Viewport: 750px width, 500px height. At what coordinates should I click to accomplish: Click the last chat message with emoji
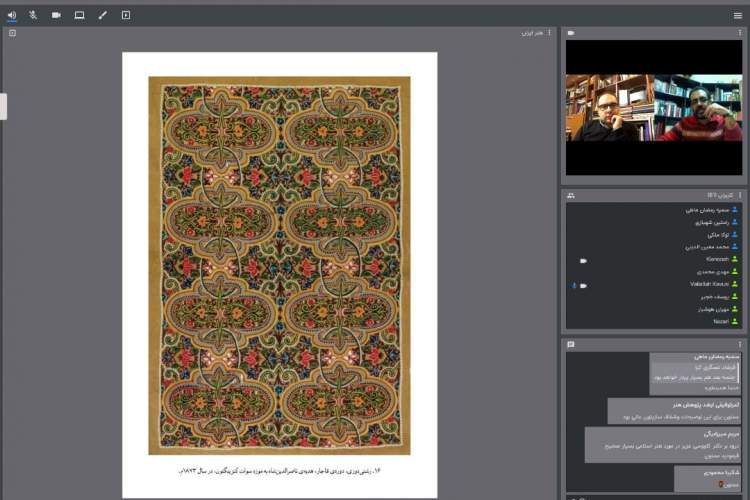[708, 478]
